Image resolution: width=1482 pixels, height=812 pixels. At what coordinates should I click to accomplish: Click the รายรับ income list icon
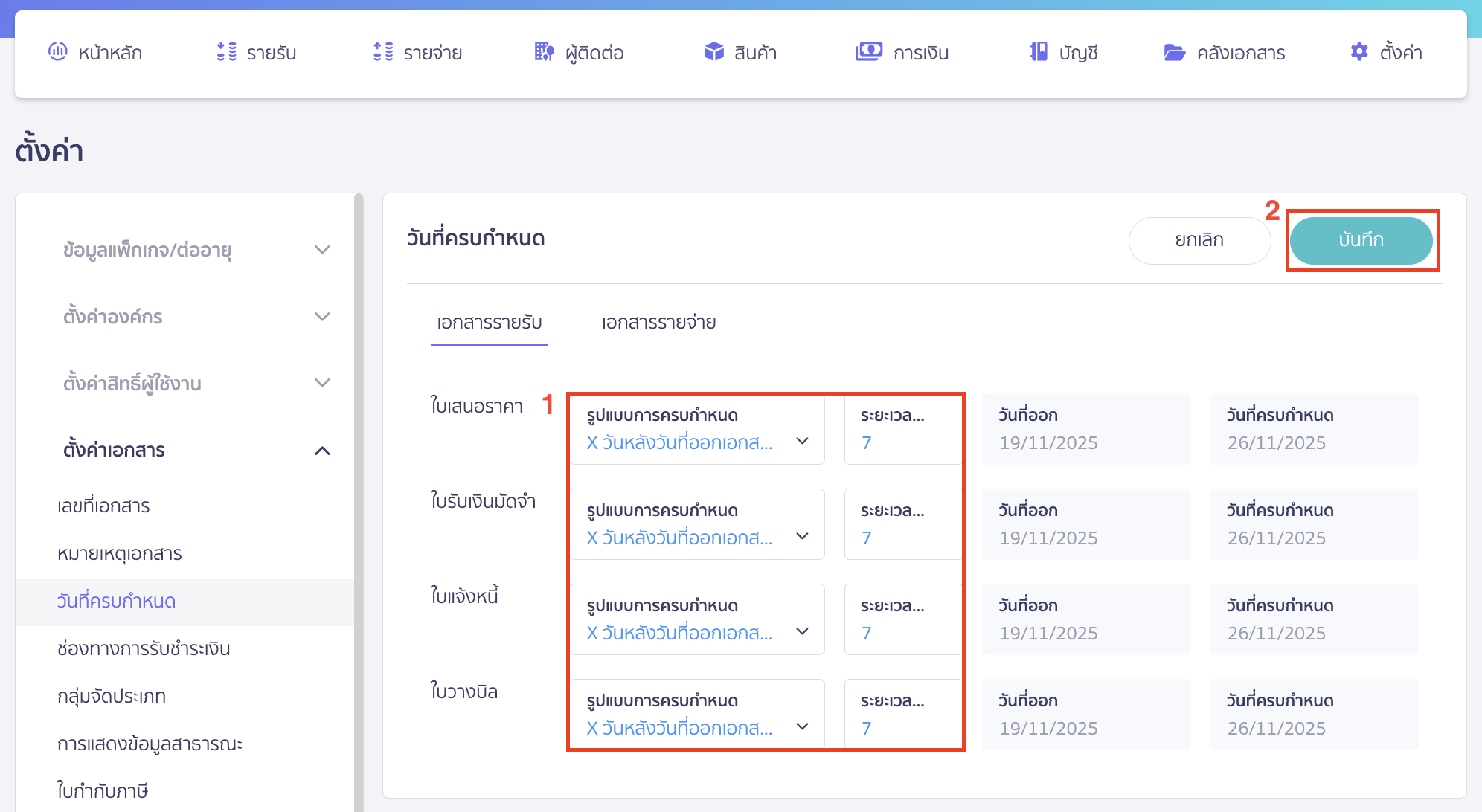[x=226, y=51]
